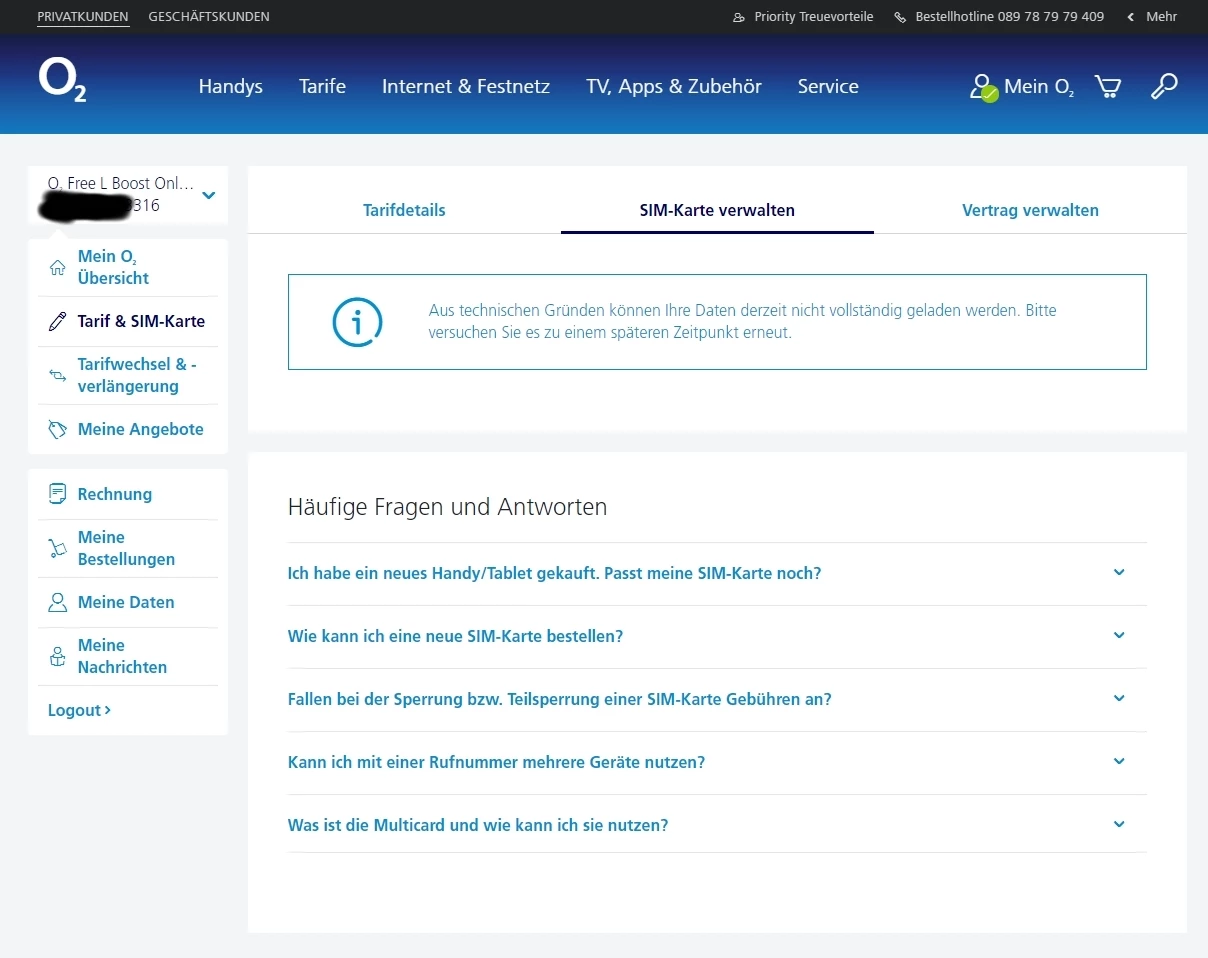Open the Mehr menu in top bar
The width and height of the screenshot is (1208, 958).
pyautogui.click(x=1152, y=17)
